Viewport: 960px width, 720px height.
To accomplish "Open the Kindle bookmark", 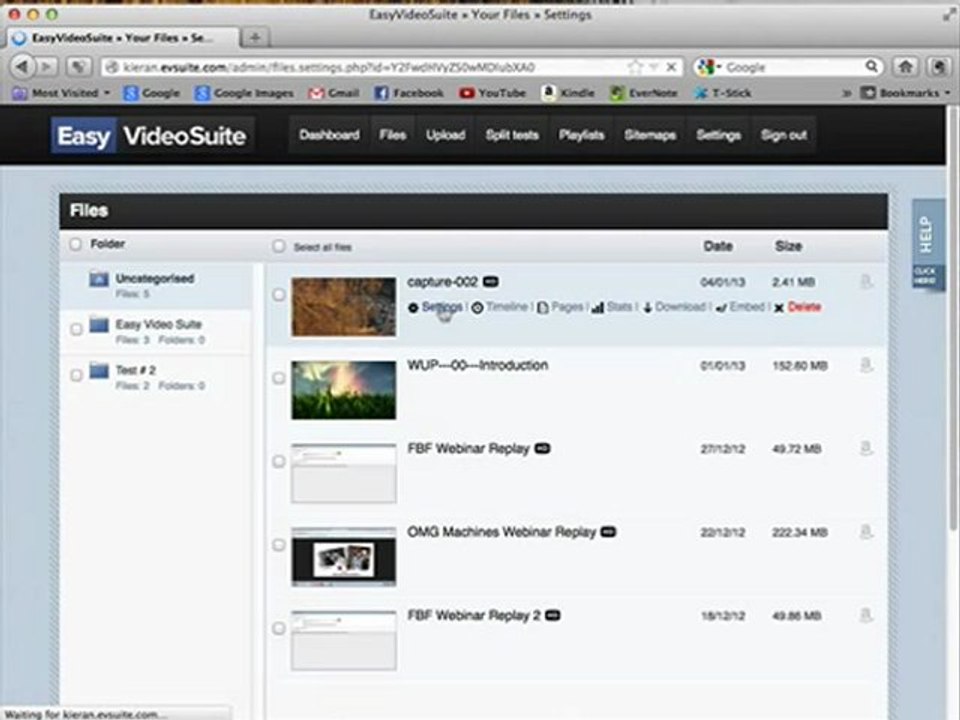I will pyautogui.click(x=568, y=93).
